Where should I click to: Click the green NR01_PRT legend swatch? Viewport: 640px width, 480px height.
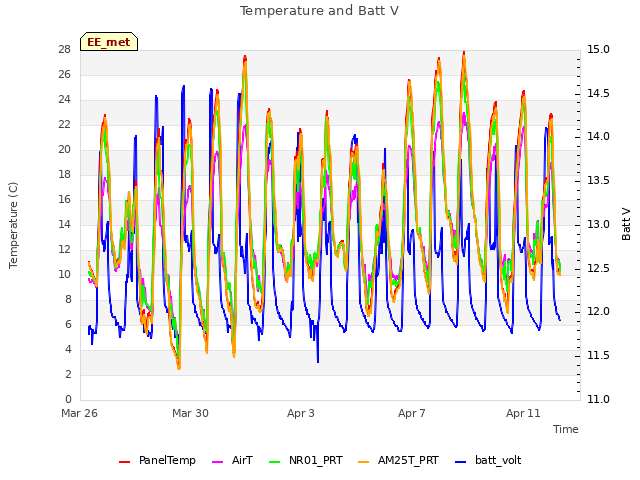pyautogui.click(x=275, y=462)
